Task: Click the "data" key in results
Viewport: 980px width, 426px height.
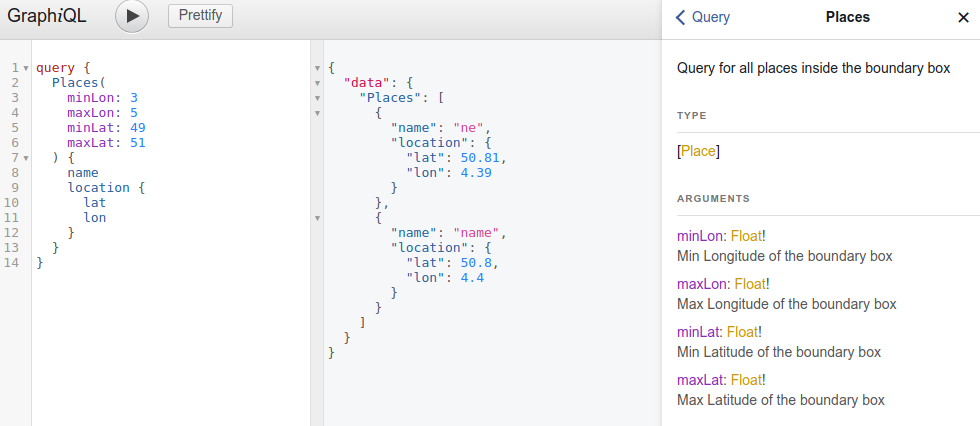Action: point(367,82)
